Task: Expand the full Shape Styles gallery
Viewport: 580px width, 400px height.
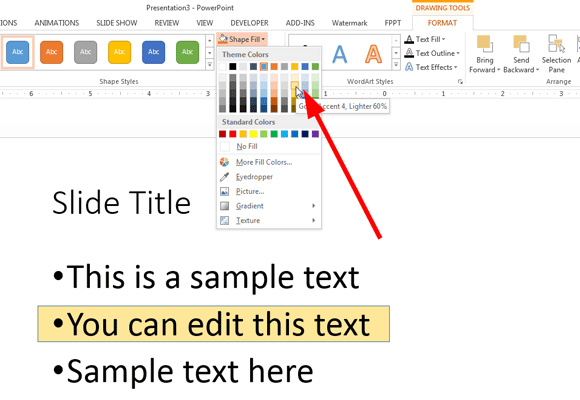Action: pyautogui.click(x=209, y=65)
